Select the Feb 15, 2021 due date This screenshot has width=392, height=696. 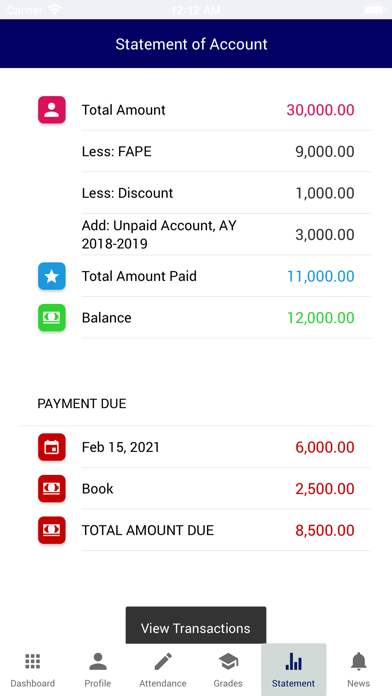pyautogui.click(x=120, y=447)
